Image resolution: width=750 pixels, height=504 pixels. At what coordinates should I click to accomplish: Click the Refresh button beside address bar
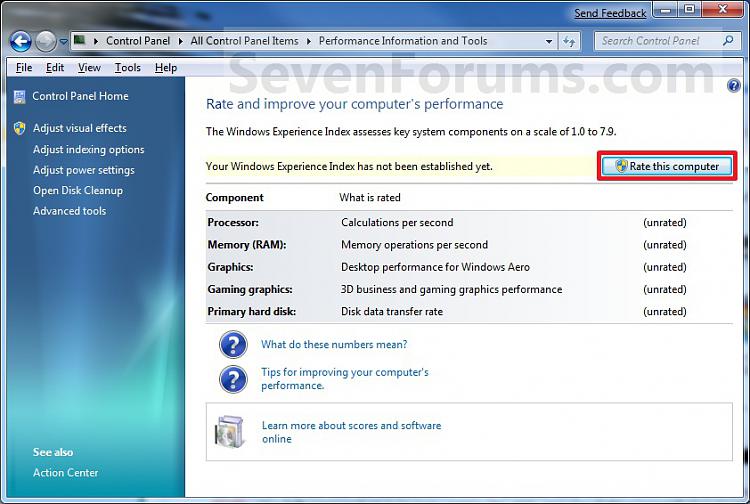[x=569, y=42]
